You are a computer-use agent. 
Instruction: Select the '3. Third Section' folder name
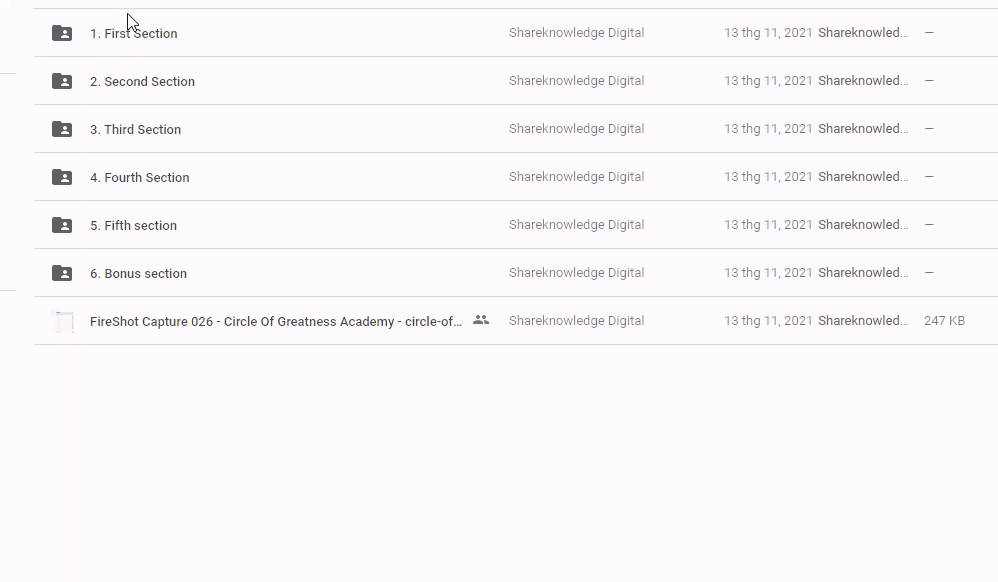tap(136, 129)
